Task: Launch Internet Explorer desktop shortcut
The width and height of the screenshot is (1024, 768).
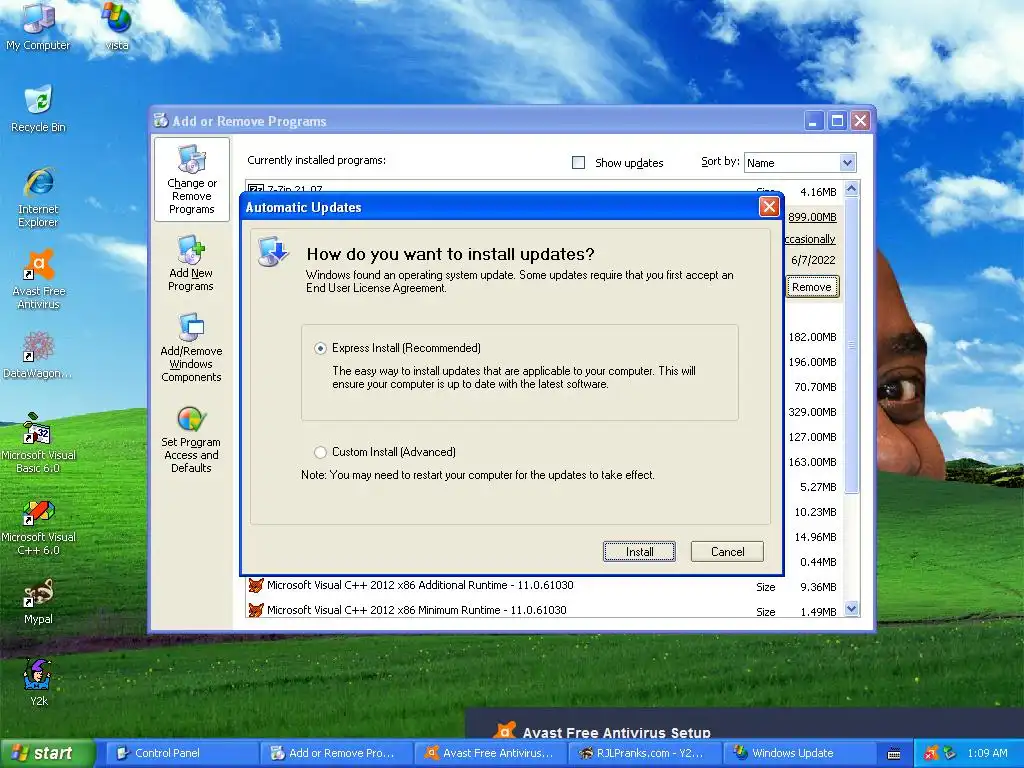Action: (39, 196)
